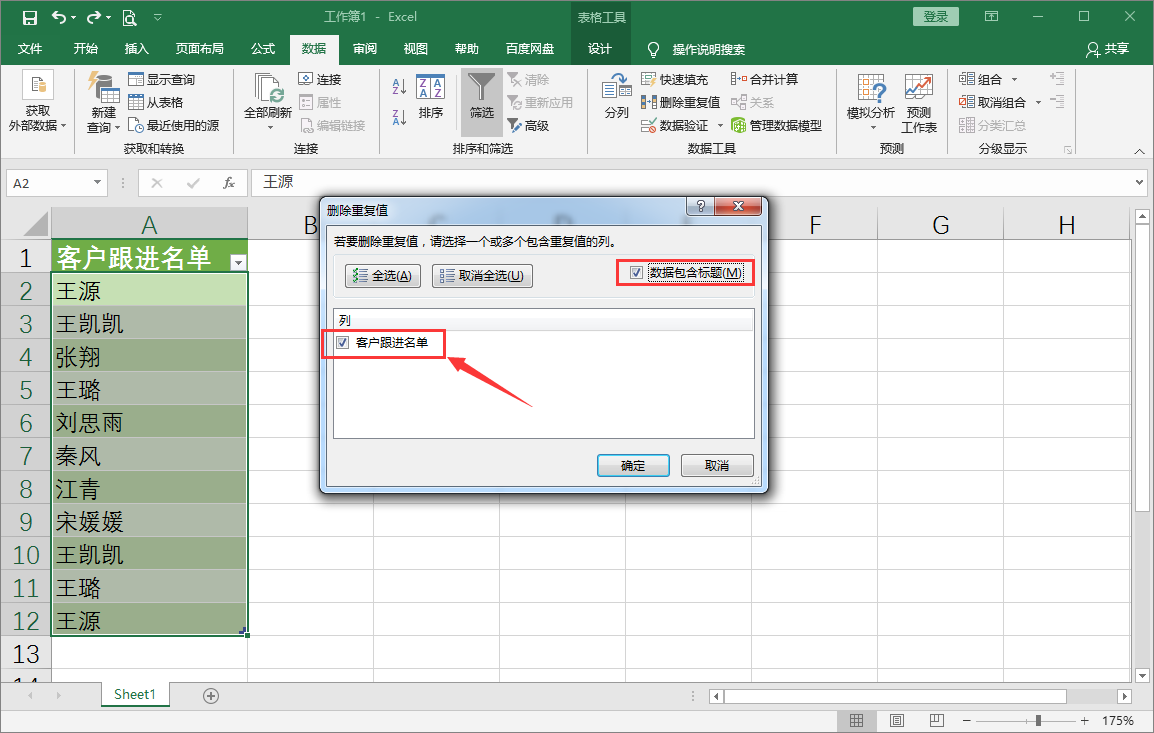
Task: Uncheck the 客户跟进名单 column checkbox
Action: 340,343
